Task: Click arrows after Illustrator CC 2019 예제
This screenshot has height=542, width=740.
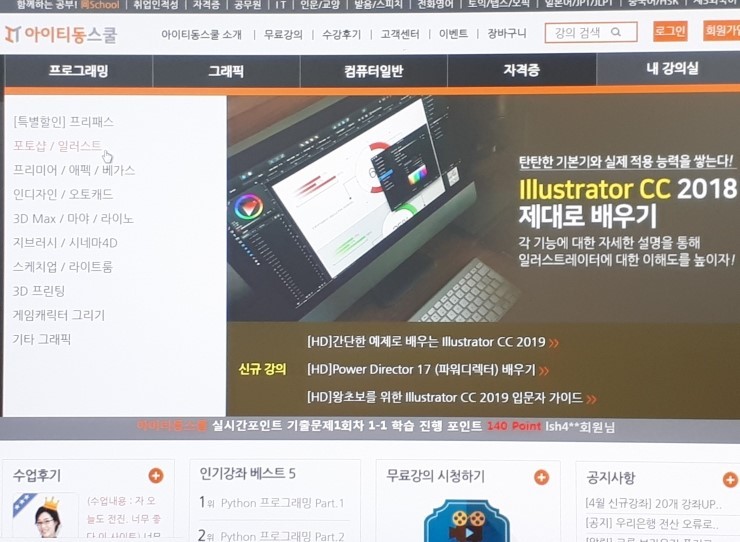Action: (554, 343)
